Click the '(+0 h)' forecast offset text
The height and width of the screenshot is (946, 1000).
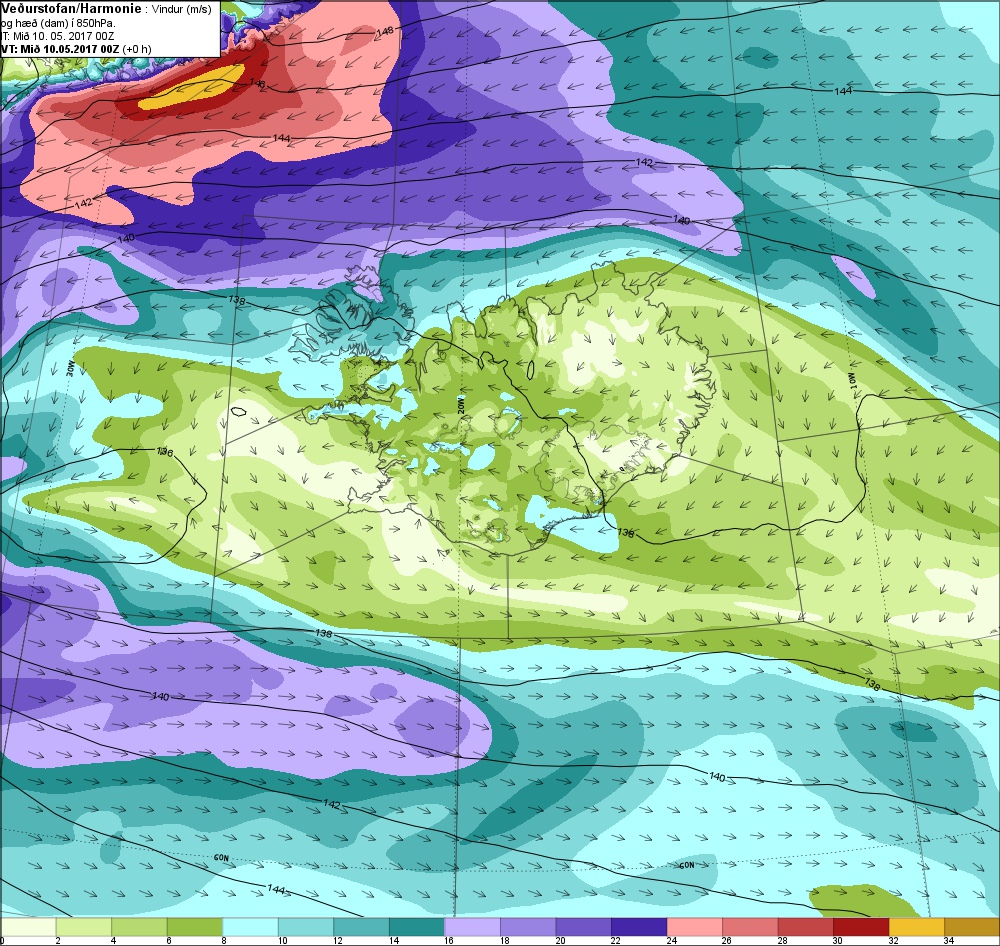pyautogui.click(x=137, y=49)
